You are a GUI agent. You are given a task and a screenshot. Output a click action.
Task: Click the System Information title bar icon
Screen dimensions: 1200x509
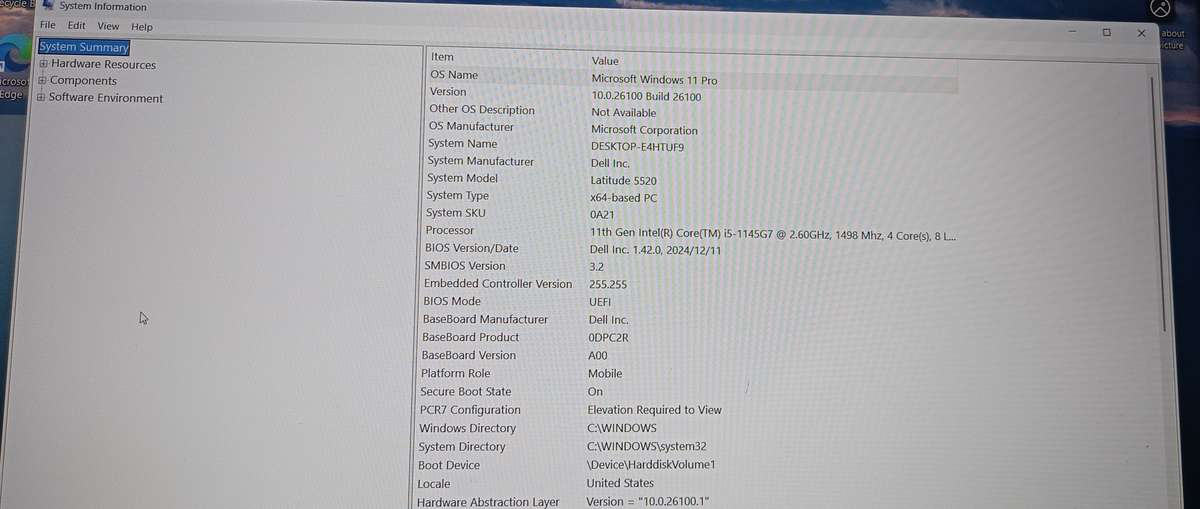click(x=47, y=6)
